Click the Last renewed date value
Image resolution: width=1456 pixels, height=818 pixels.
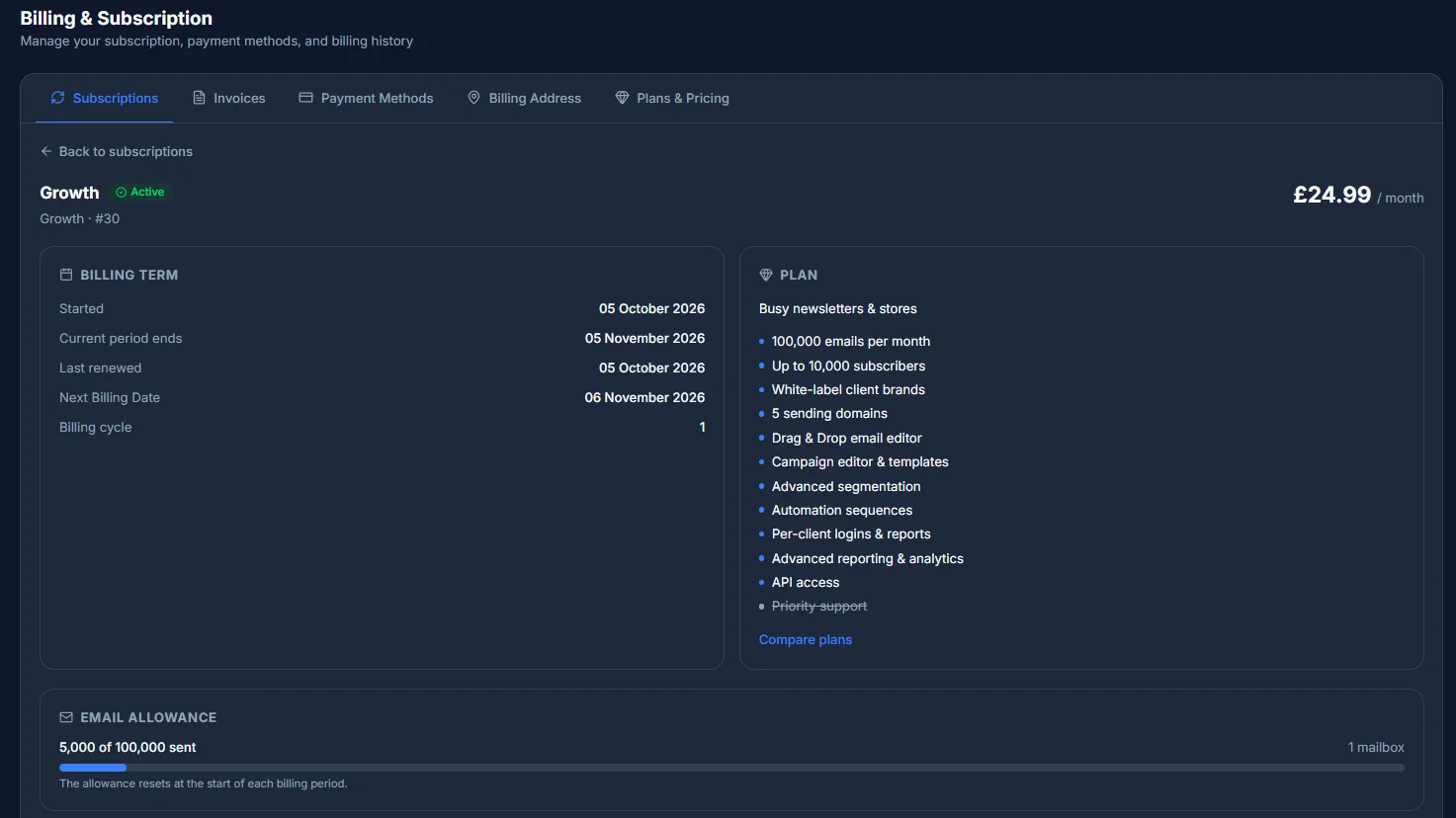[651, 368]
